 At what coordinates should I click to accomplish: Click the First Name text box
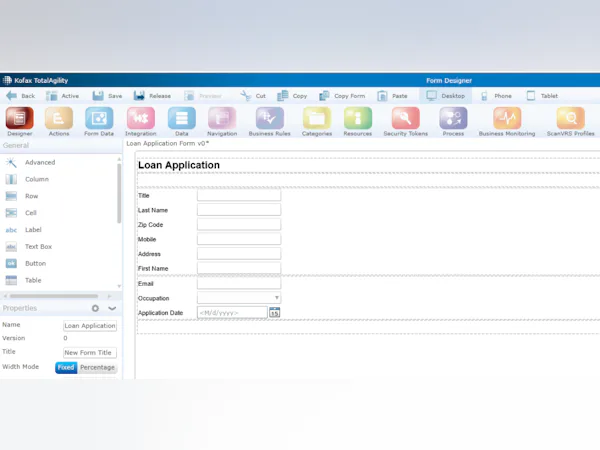click(239, 268)
